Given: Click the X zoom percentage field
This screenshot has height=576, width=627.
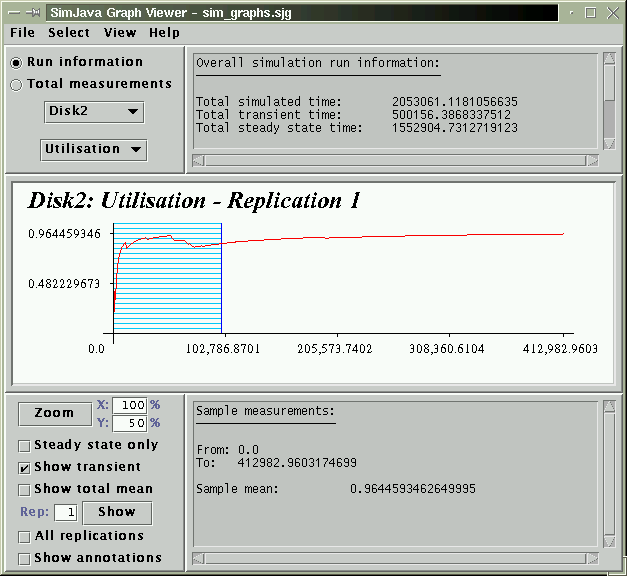Looking at the screenshot, I should point(131,405).
